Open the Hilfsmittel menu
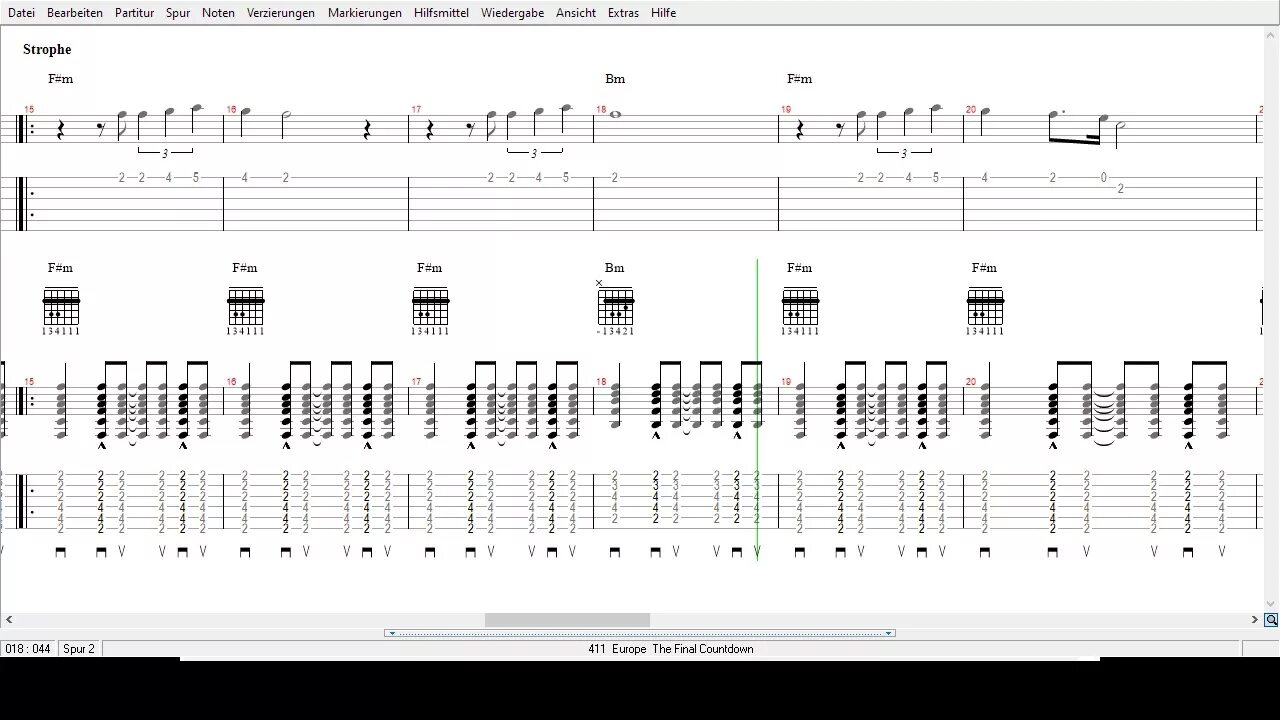Viewport: 1280px width, 720px height. point(441,13)
